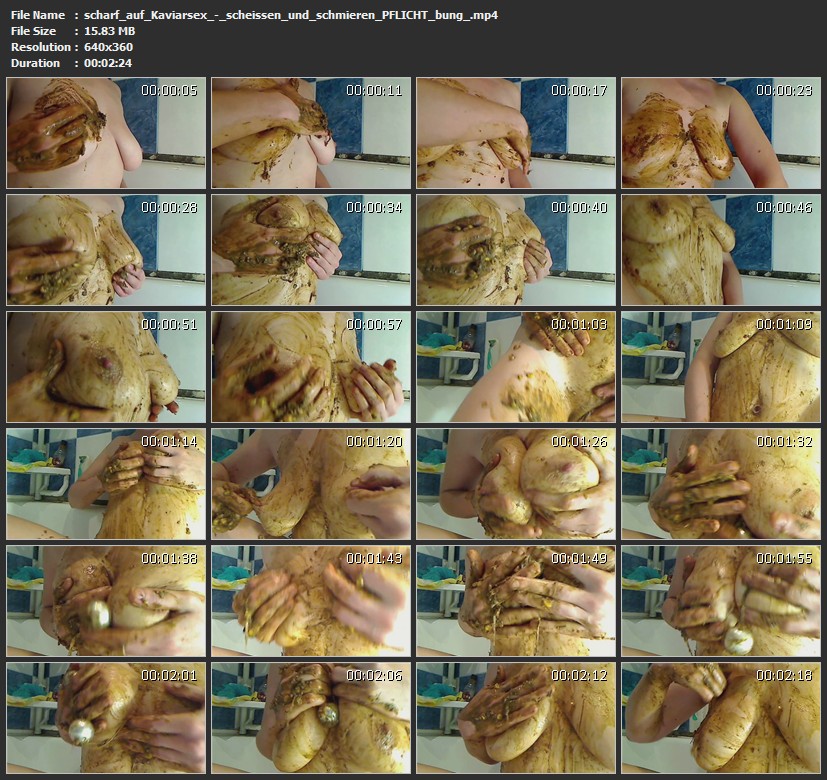Select the thumbnail marked 00:00:40
Screen dimensions: 827x780
click(515, 250)
